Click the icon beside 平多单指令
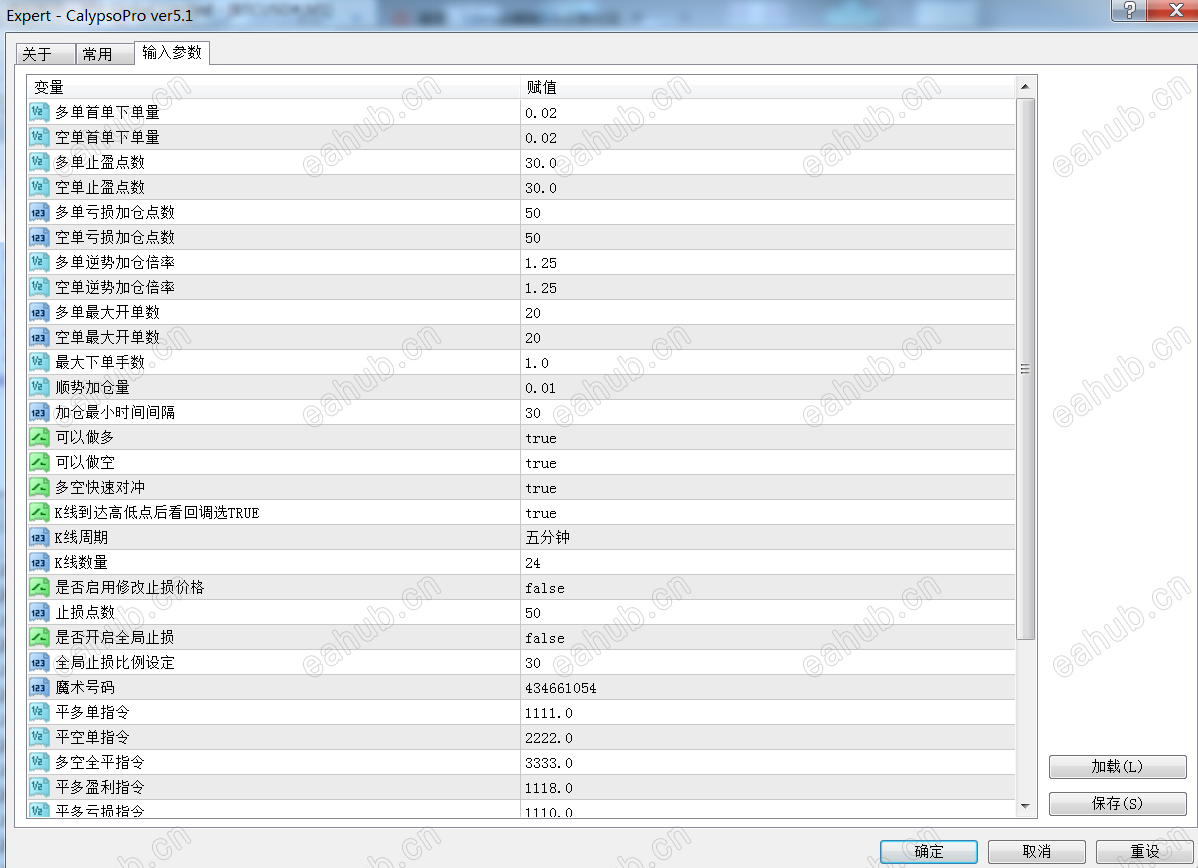This screenshot has width=1198, height=868. pyautogui.click(x=39, y=712)
